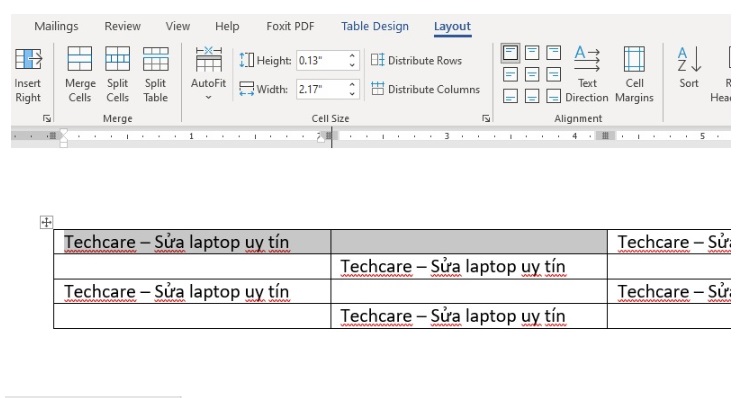
Task: Select the Align Center alignment button
Action: [x=532, y=75]
